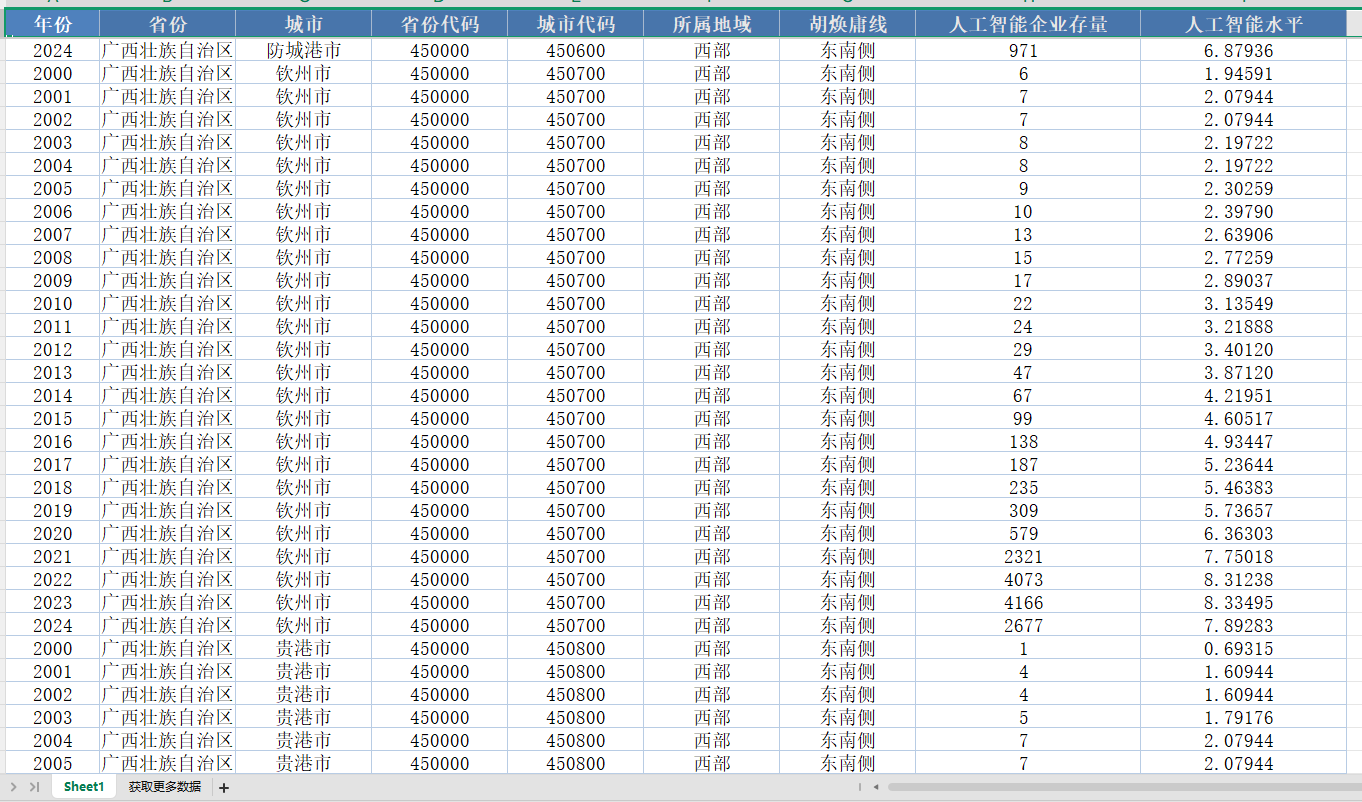
Task: Jump to the last sheet tab arrow
Action: pos(34,787)
